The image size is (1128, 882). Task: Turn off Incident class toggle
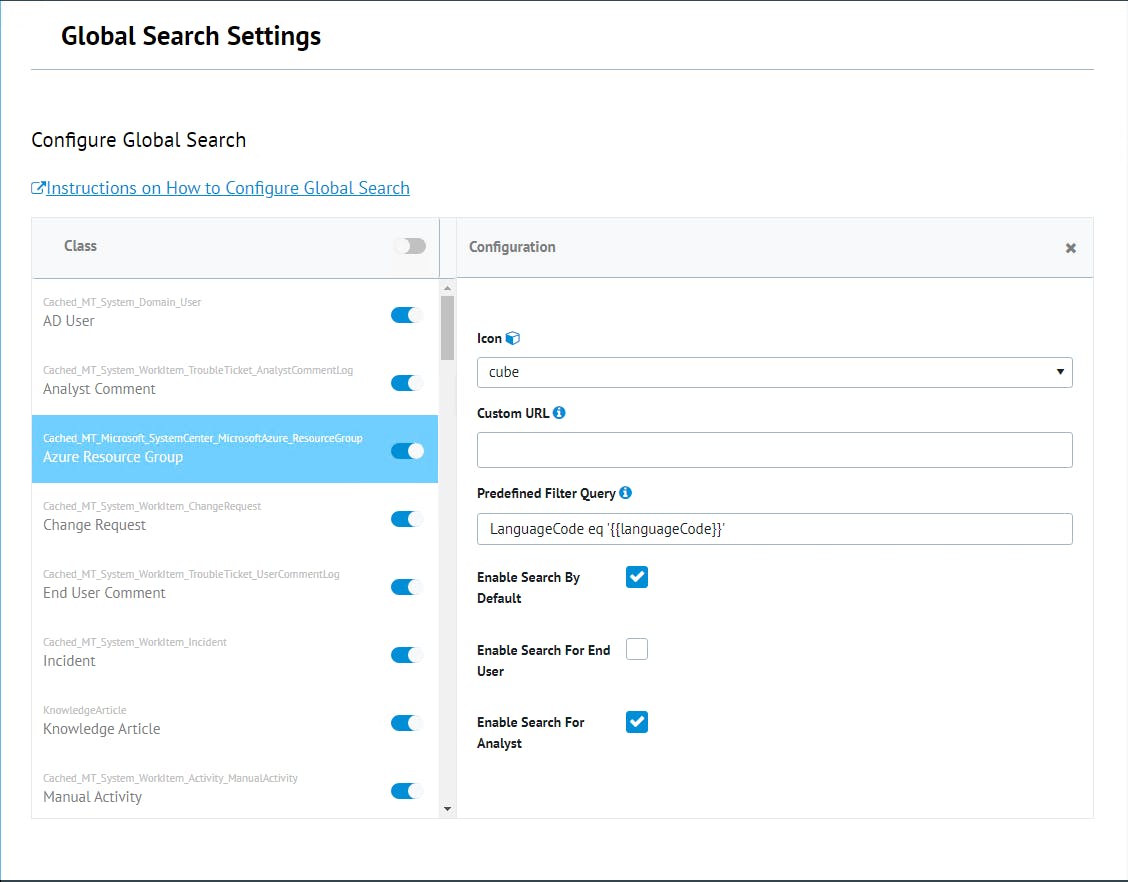[x=407, y=655]
